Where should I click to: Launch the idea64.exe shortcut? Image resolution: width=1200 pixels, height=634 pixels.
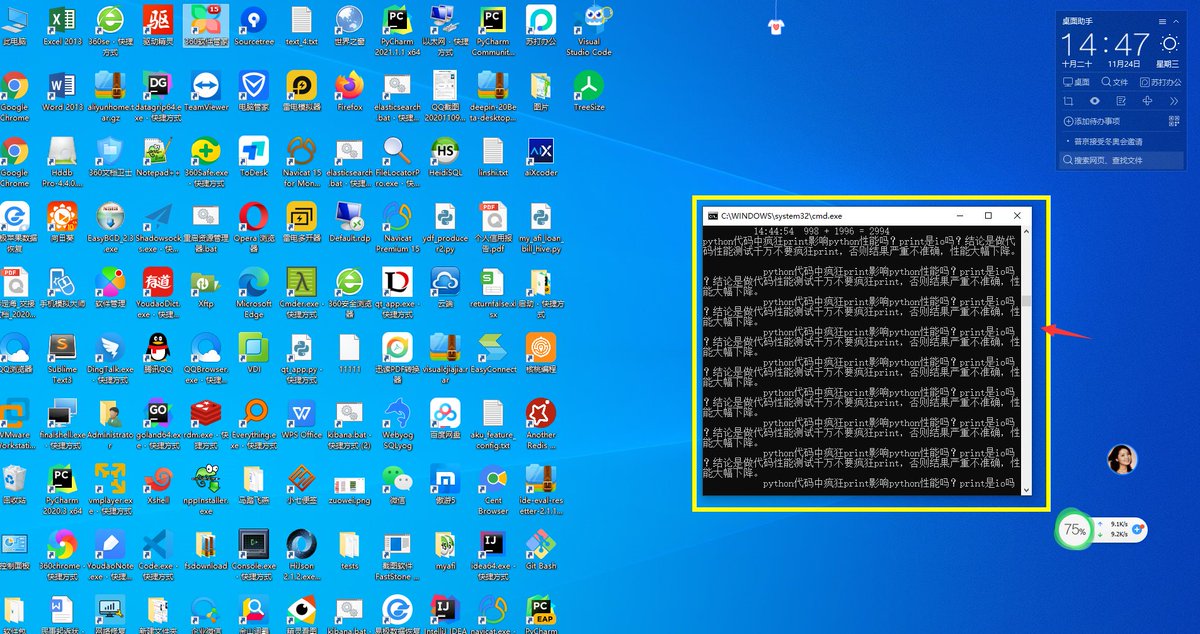tap(493, 555)
